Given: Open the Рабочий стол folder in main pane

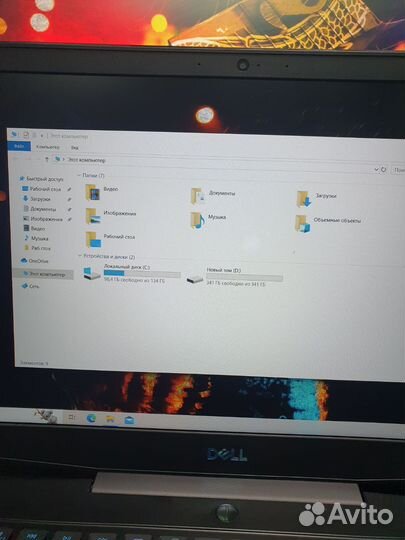Looking at the screenshot, I should 110,239.
